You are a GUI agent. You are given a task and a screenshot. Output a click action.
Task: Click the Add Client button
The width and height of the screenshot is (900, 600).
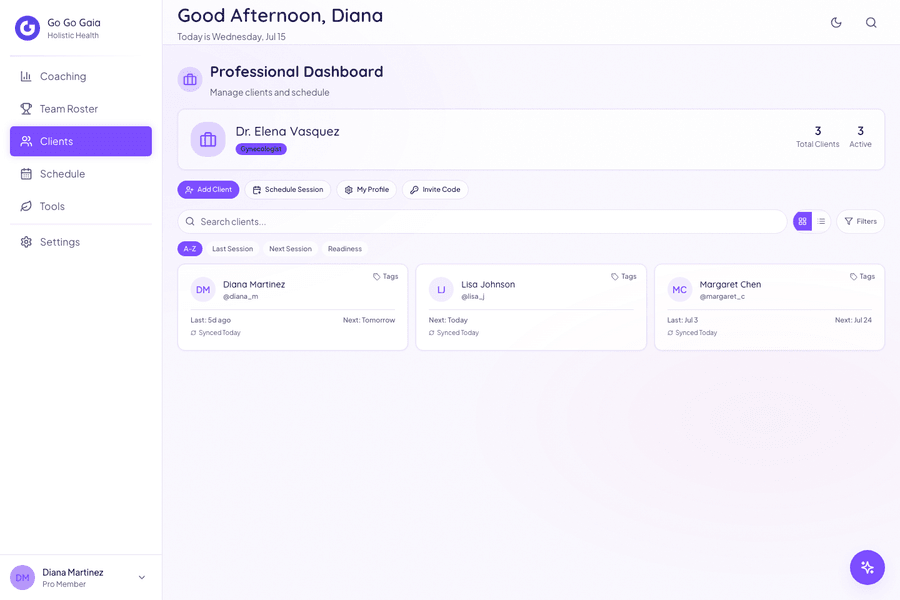[208, 189]
